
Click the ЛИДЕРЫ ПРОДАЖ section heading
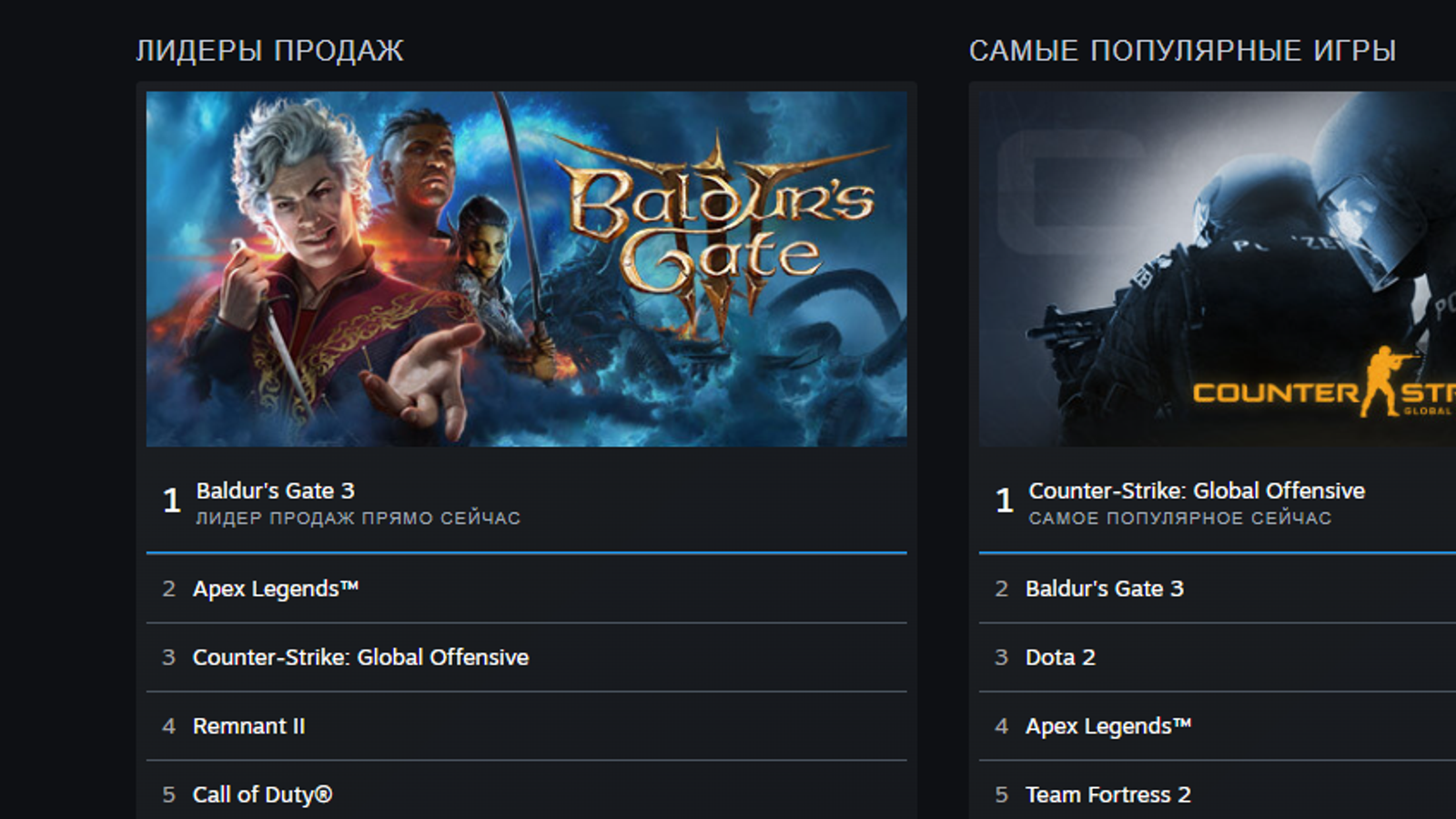pos(269,51)
